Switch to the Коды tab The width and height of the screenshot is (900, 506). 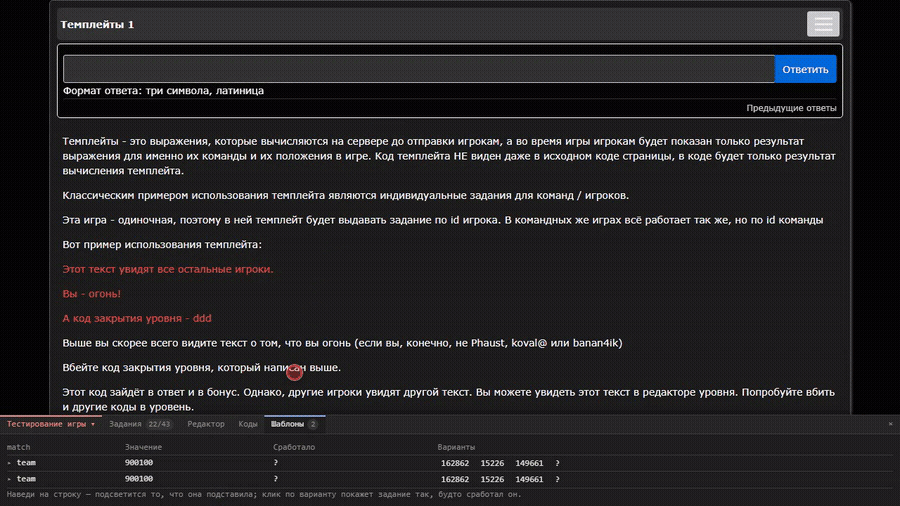coord(248,424)
